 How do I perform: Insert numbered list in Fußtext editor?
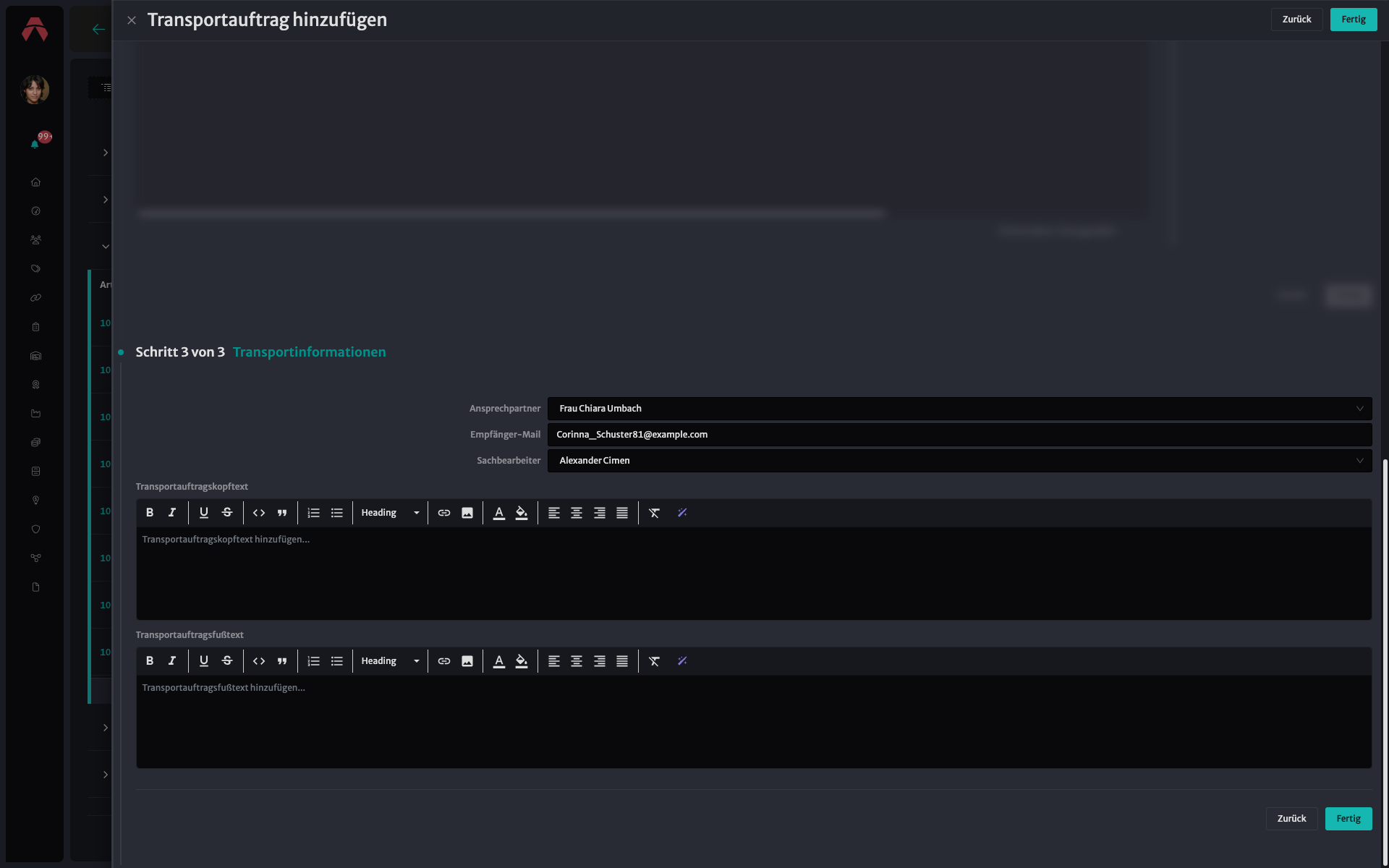click(314, 661)
